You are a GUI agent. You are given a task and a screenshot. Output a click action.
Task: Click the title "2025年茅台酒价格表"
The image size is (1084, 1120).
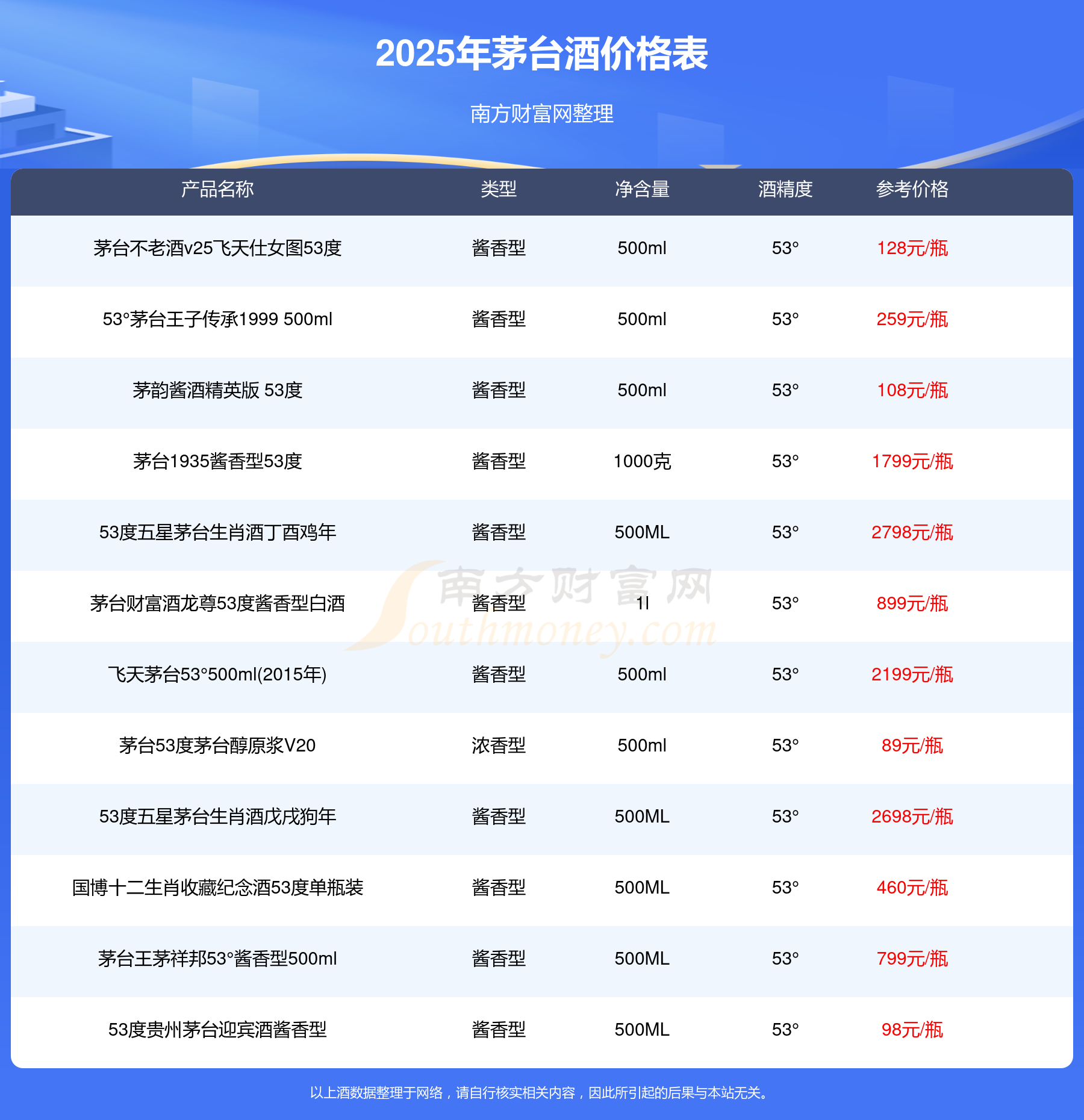coord(541,54)
